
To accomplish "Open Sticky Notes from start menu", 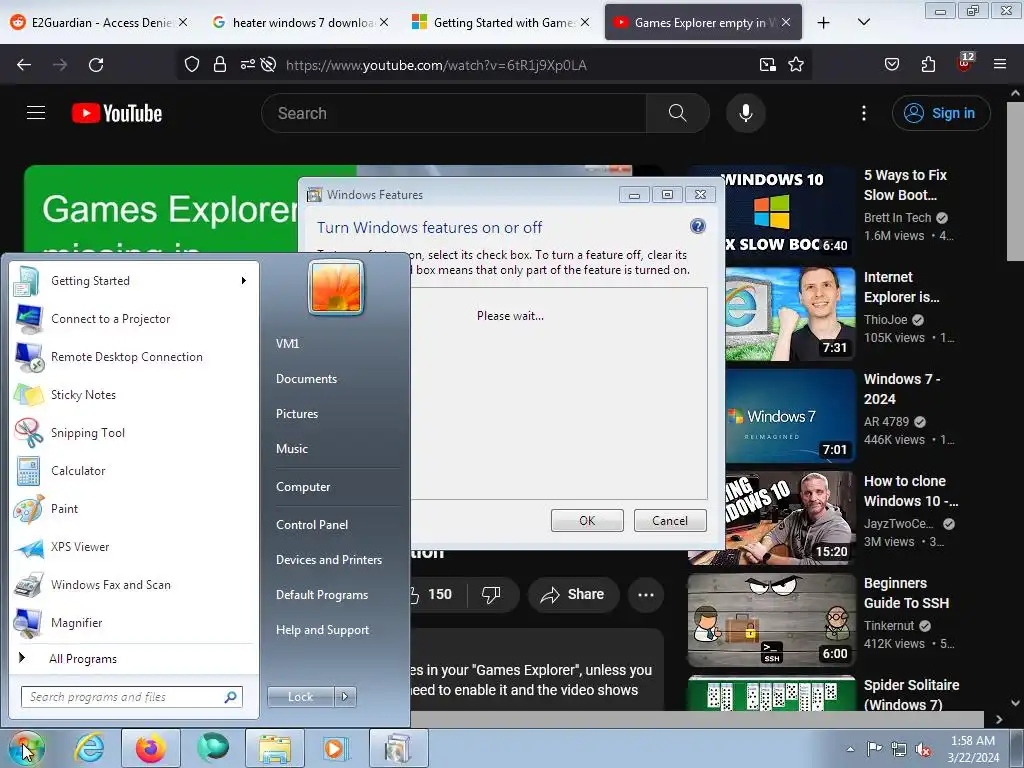I will (134, 394).
